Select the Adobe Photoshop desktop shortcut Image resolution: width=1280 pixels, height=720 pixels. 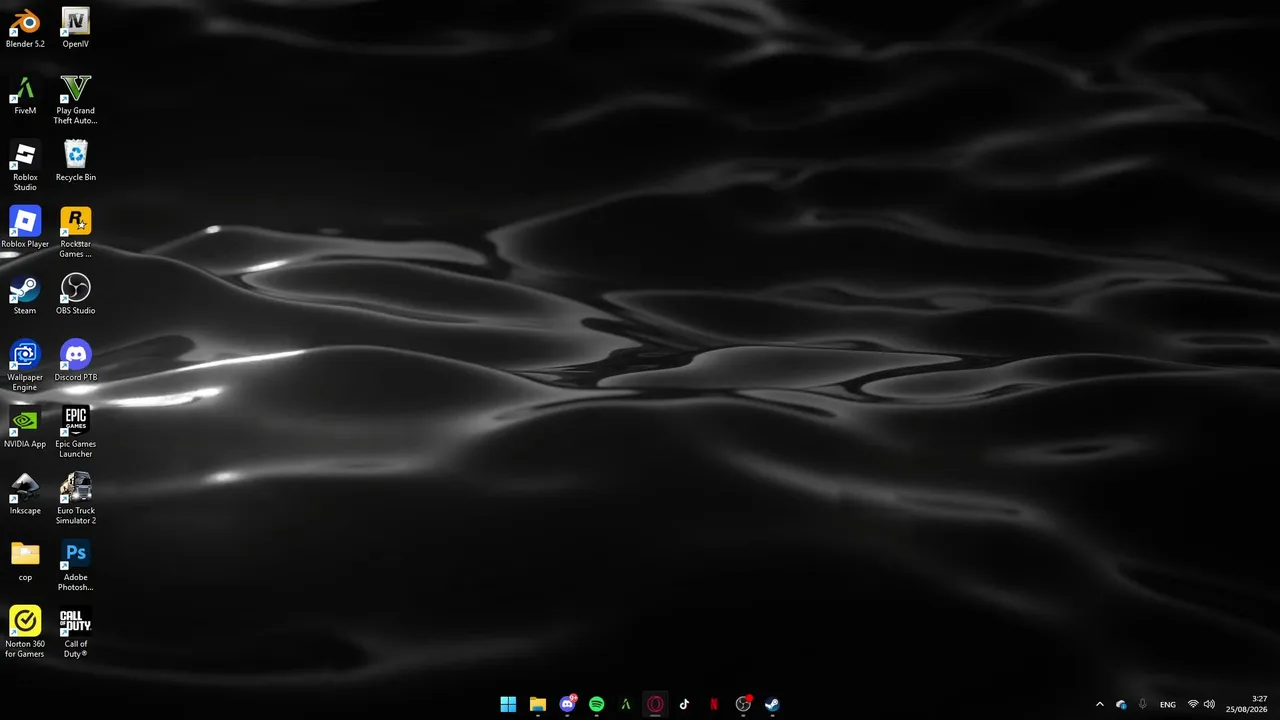pyautogui.click(x=76, y=566)
